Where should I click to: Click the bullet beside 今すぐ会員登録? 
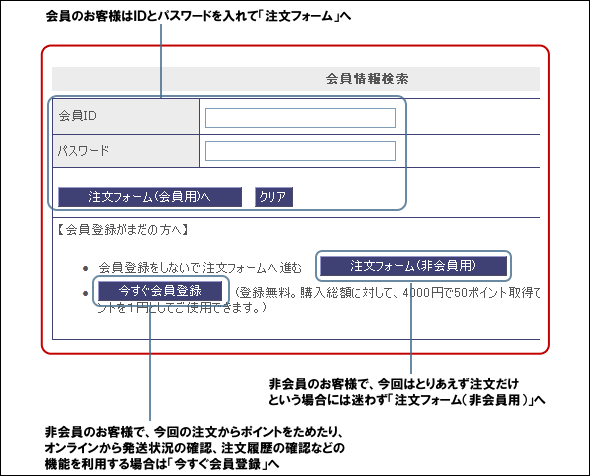[x=85, y=293]
